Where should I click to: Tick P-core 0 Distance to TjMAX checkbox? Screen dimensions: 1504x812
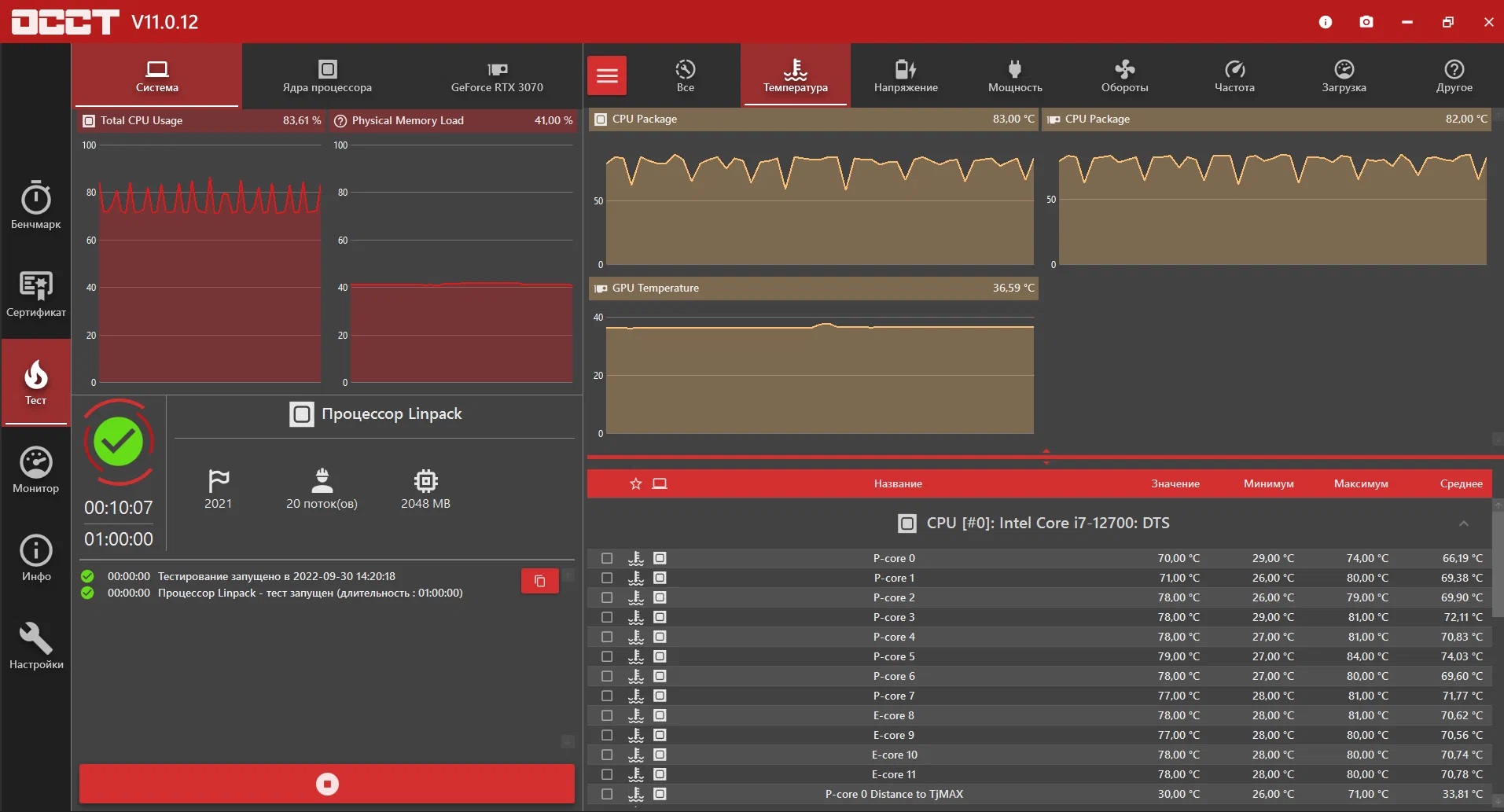[x=607, y=794]
